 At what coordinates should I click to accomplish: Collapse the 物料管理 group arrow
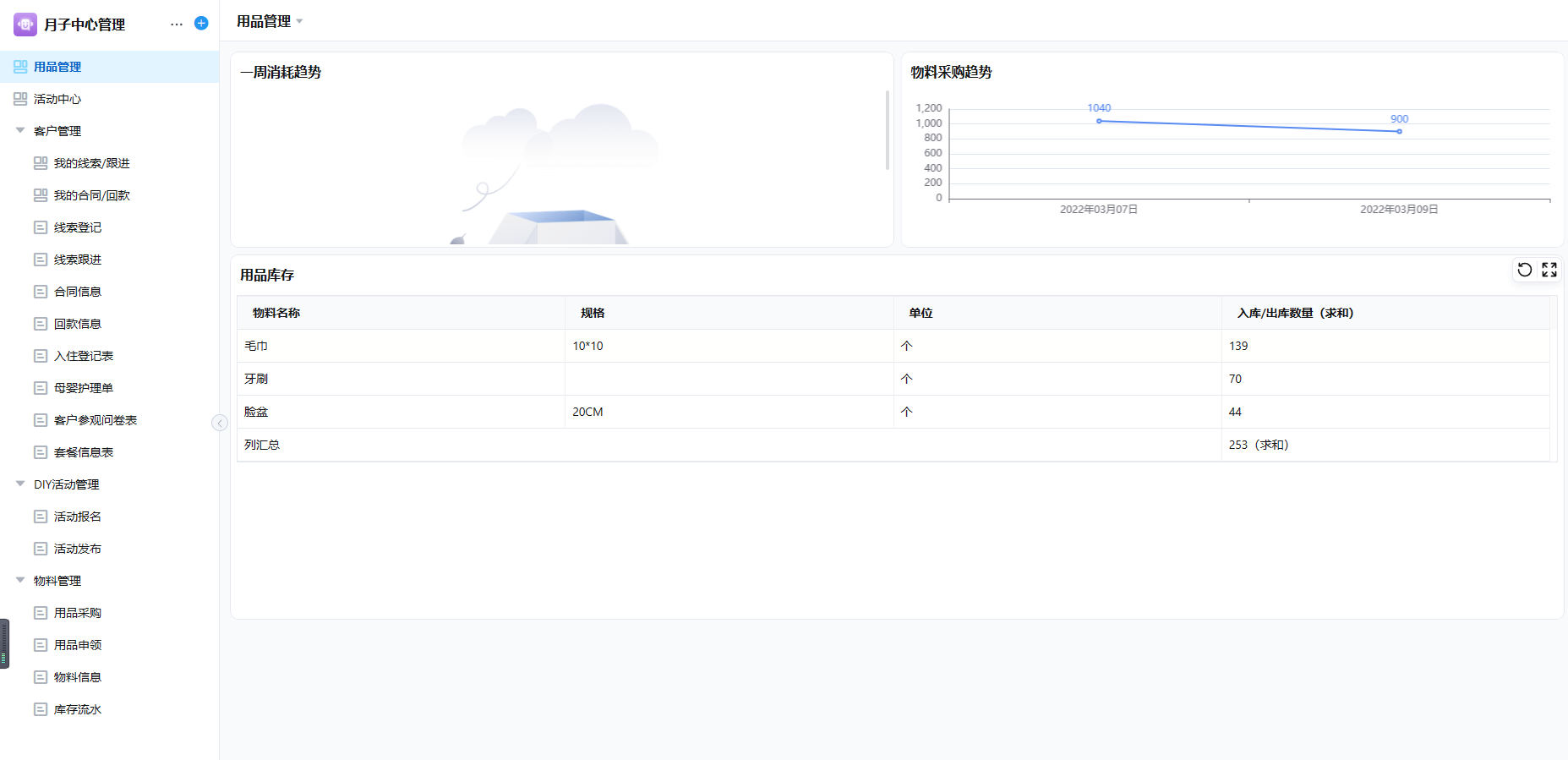tap(20, 580)
